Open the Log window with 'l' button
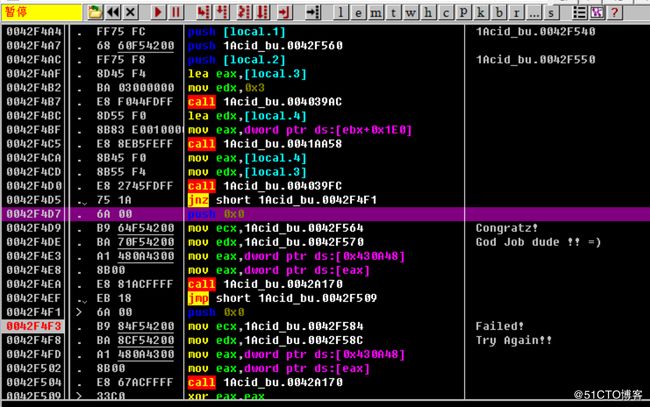Image resolution: width=650 pixels, height=407 pixels. pyautogui.click(x=341, y=13)
